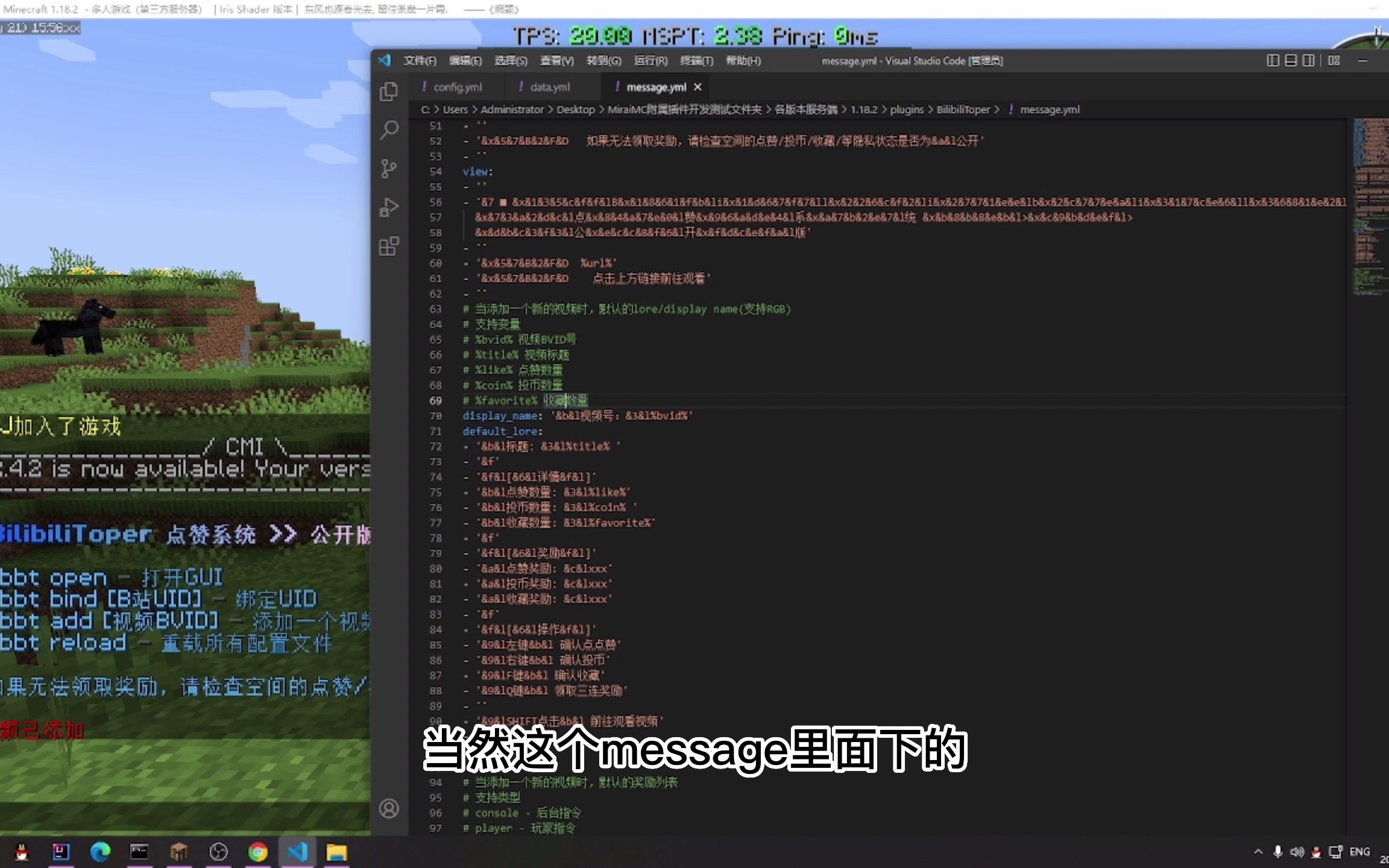Open the Explorer view in VS Code

(389, 92)
